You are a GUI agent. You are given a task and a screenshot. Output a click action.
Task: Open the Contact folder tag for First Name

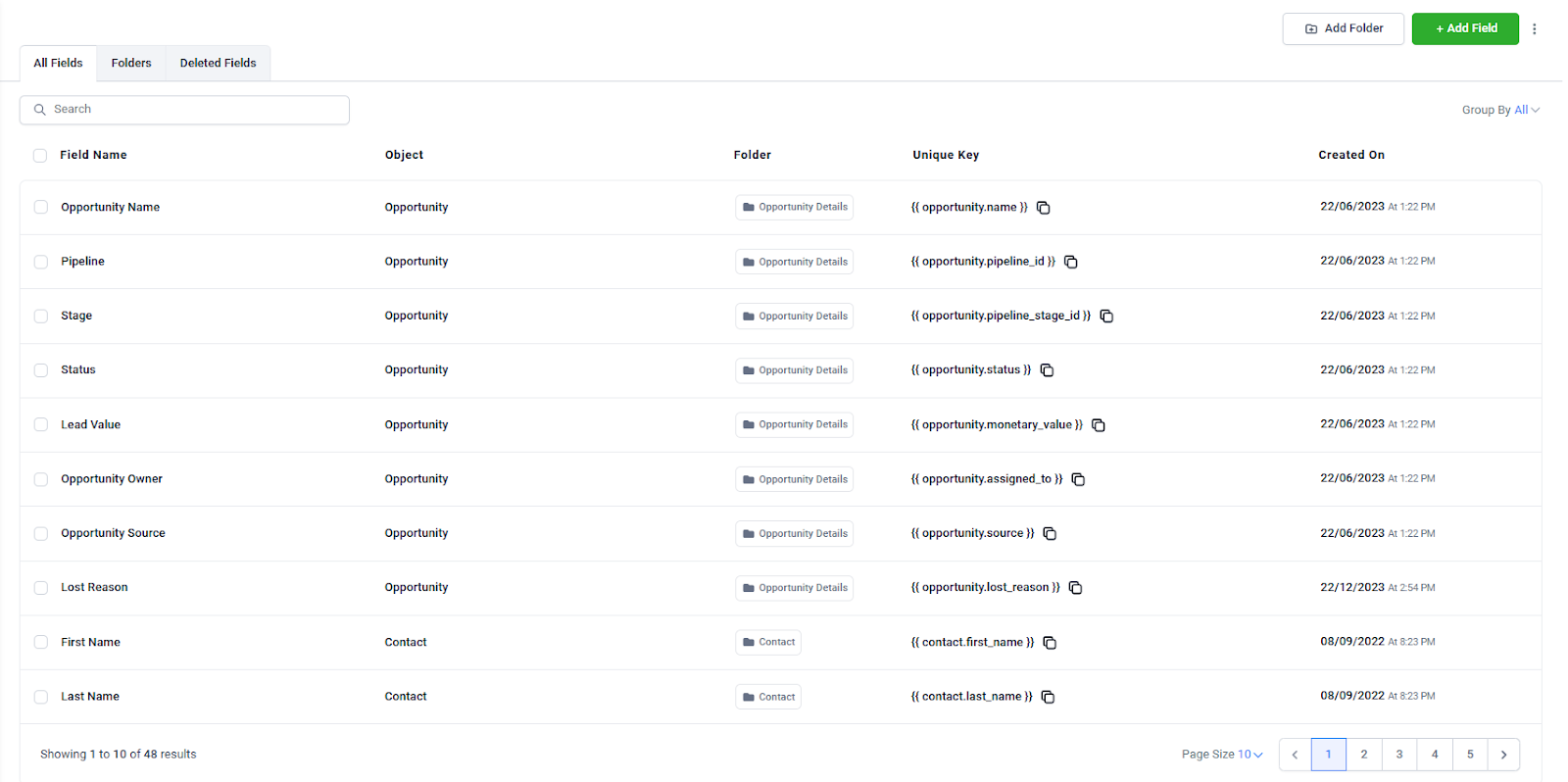(768, 643)
